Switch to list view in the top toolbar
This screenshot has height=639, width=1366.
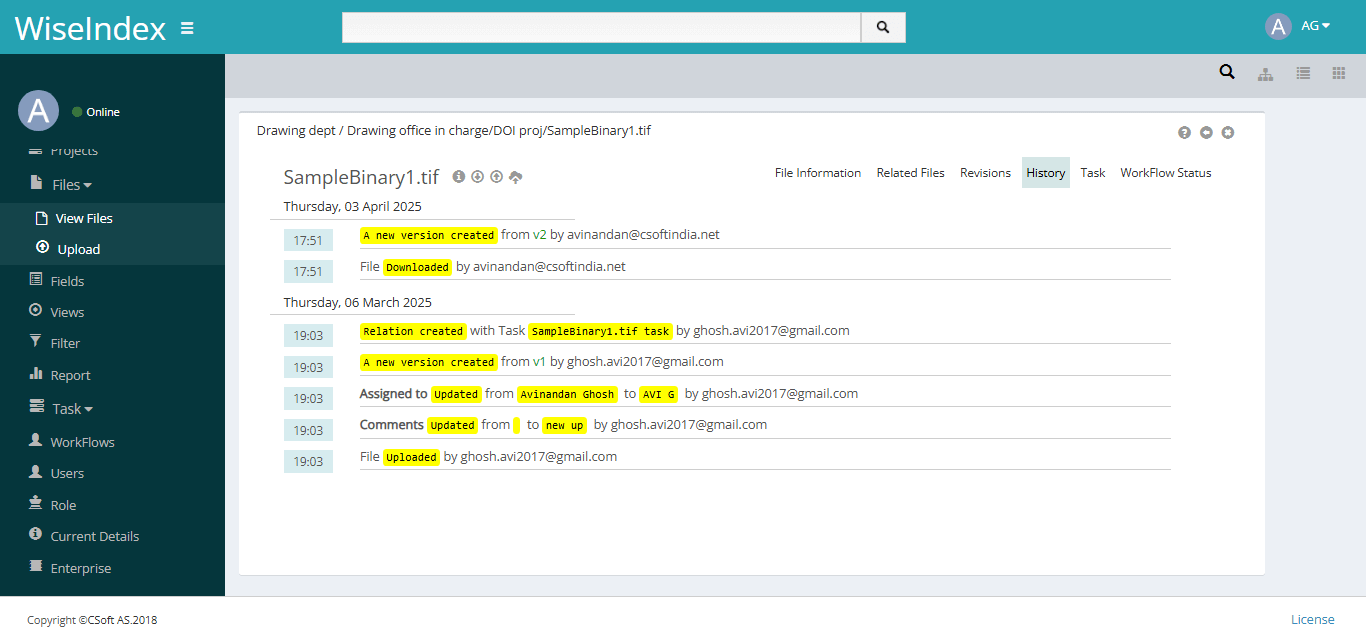pos(1302,72)
